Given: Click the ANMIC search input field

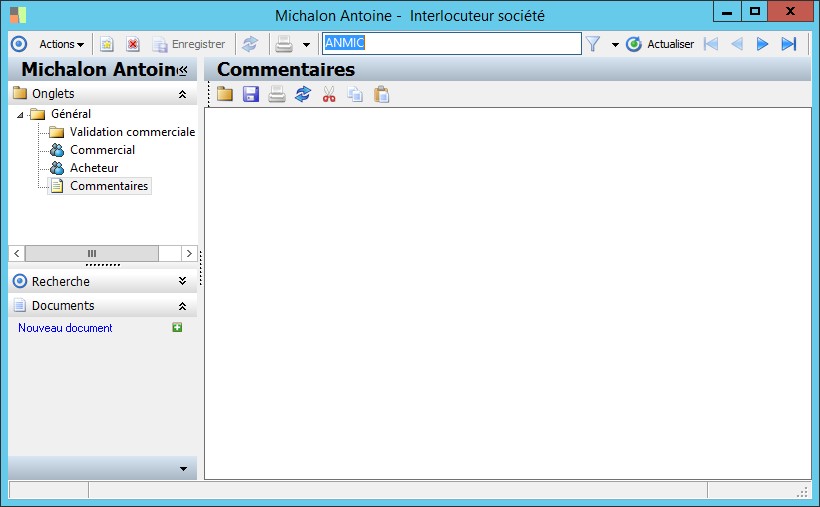Looking at the screenshot, I should [x=451, y=43].
